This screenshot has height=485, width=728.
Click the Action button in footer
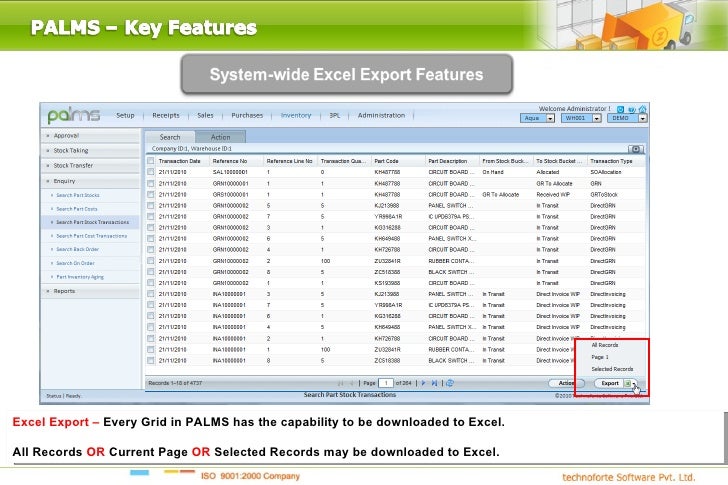566,383
